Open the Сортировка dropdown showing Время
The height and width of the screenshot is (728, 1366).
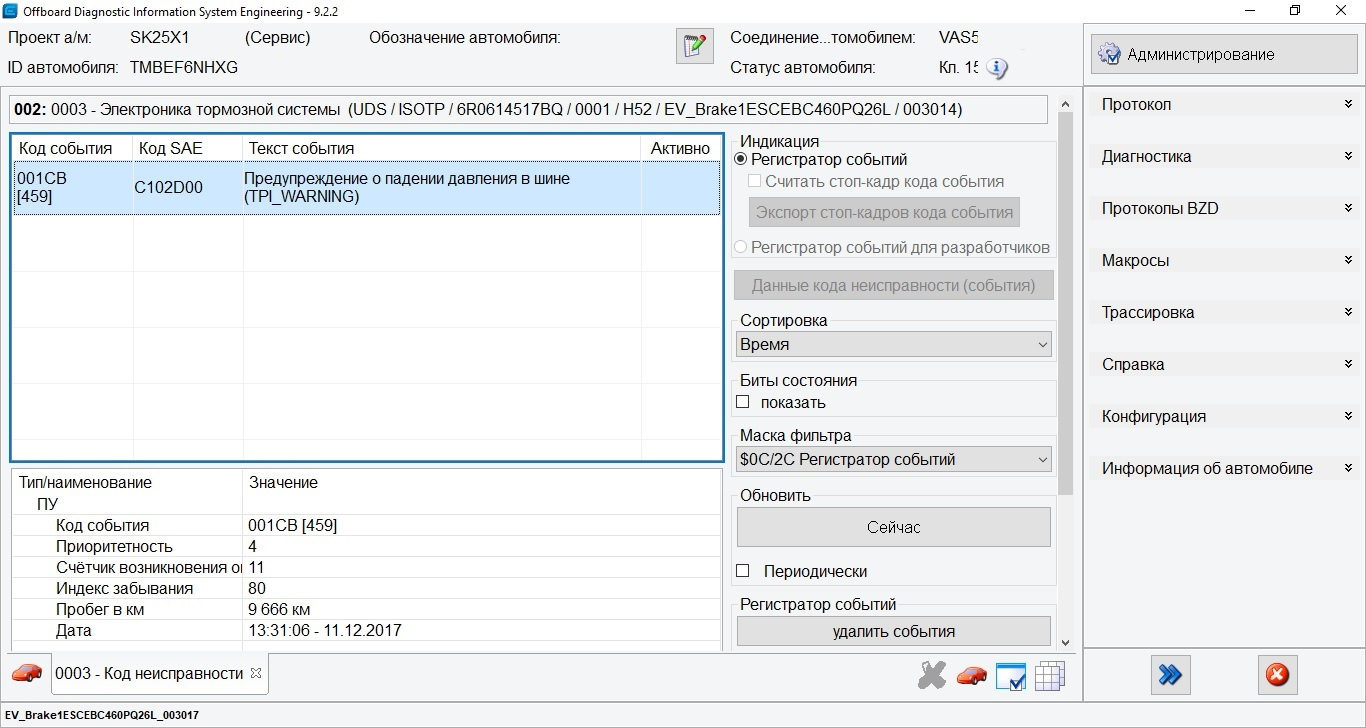pos(894,344)
